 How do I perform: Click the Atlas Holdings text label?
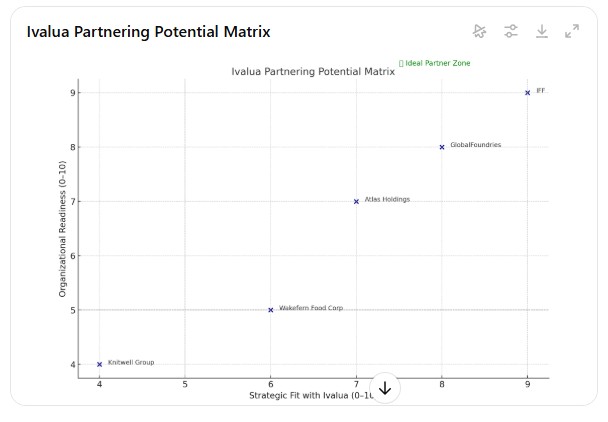pos(387,199)
